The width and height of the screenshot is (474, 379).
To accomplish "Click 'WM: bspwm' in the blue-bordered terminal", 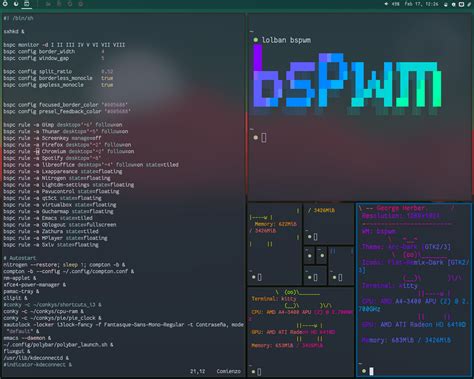I will 379,231.
